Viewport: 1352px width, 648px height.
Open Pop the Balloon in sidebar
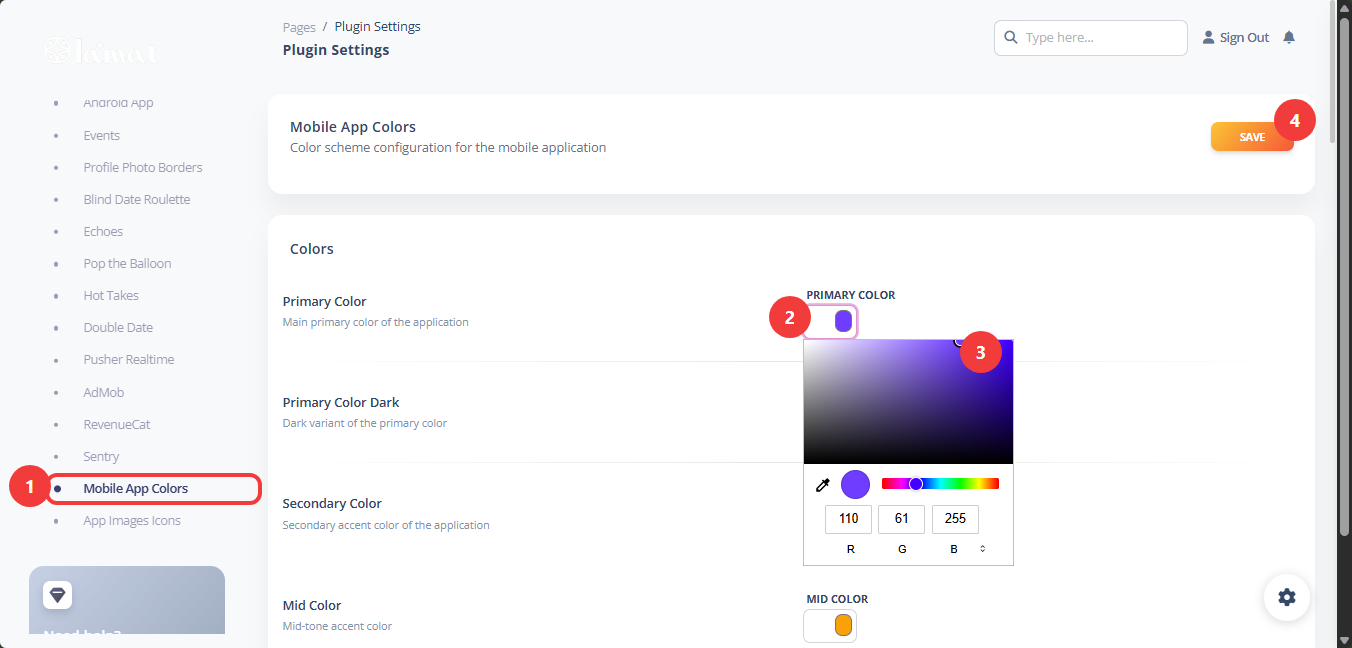[x=127, y=263]
